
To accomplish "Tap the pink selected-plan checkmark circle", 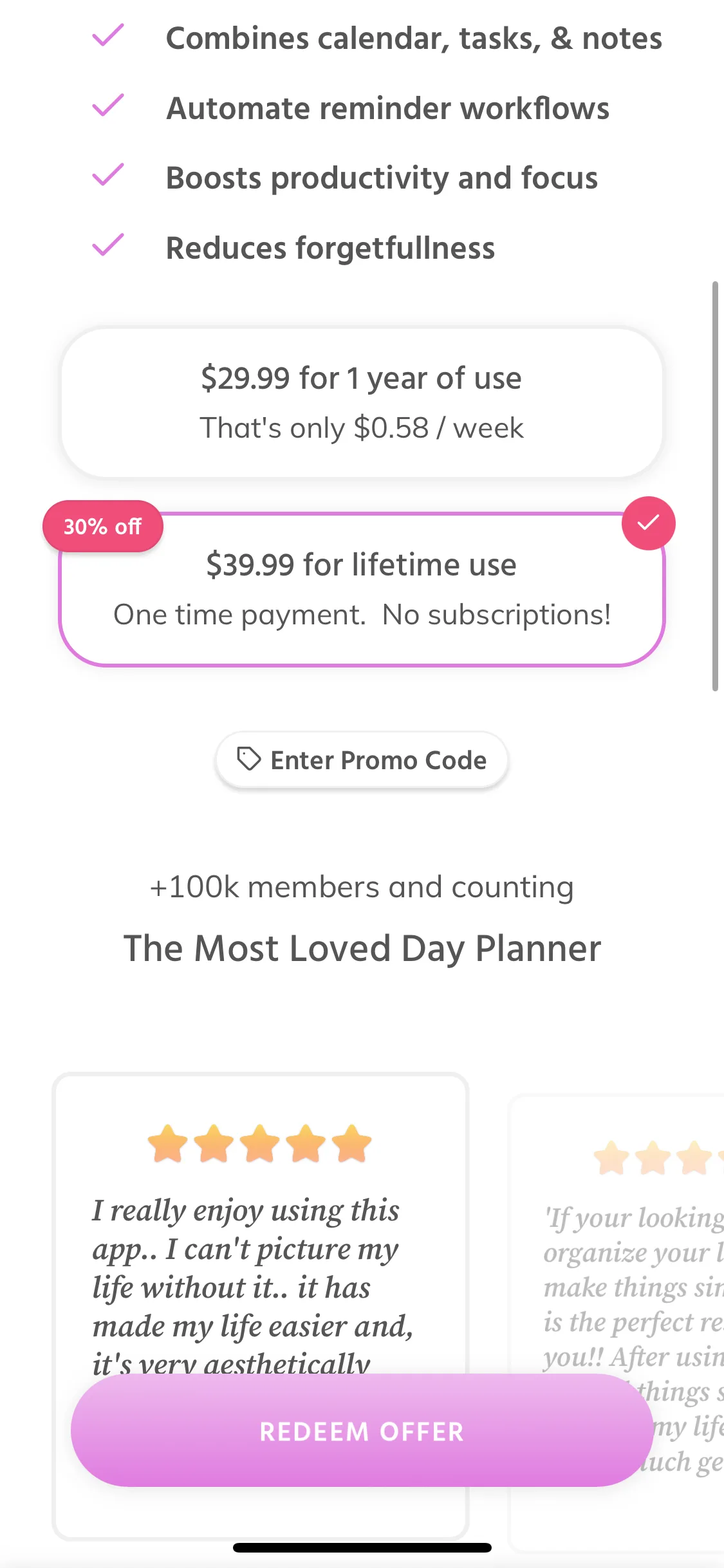I will tap(648, 523).
